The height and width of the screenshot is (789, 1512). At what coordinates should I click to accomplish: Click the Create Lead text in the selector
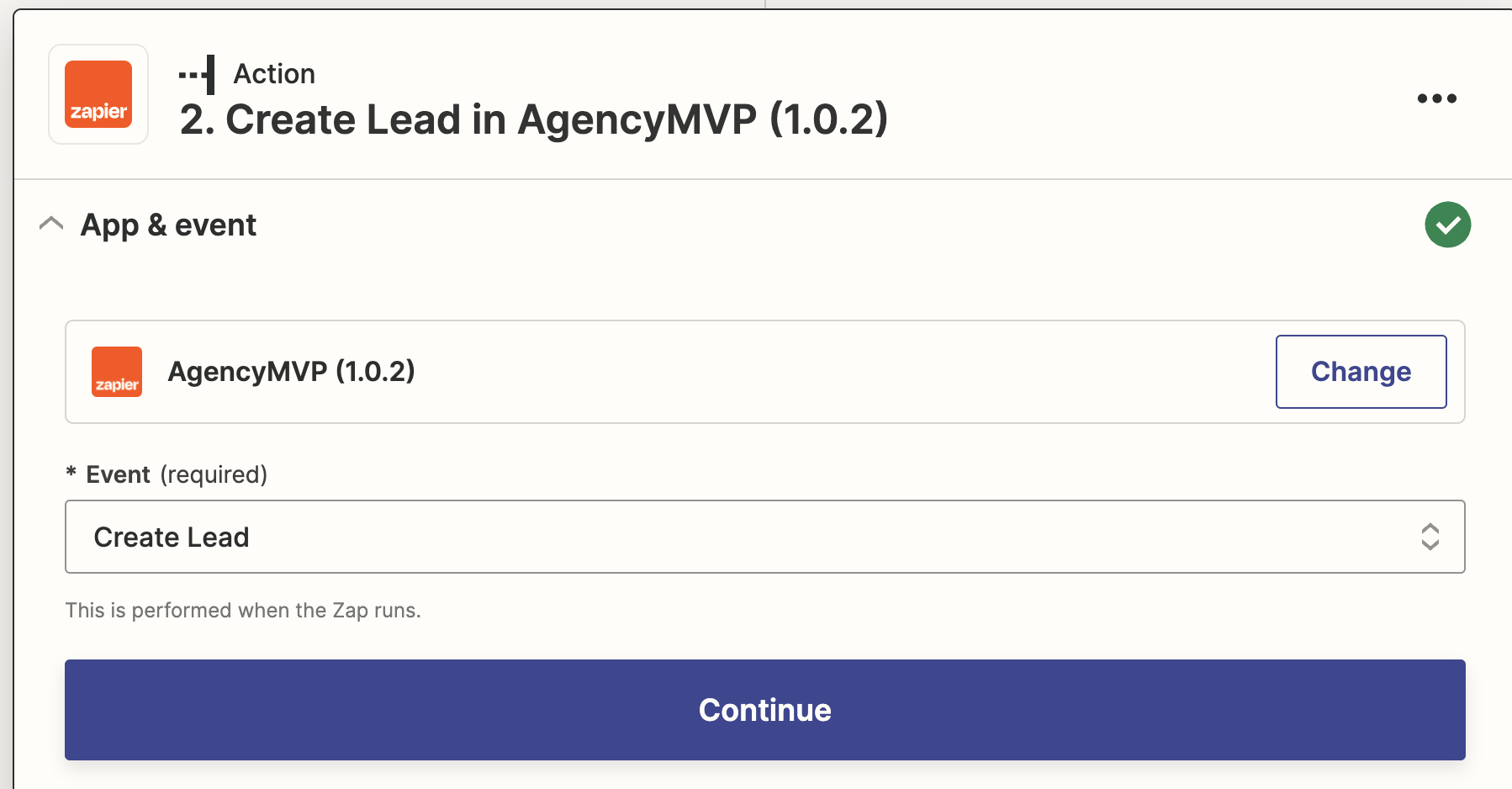coord(172,537)
